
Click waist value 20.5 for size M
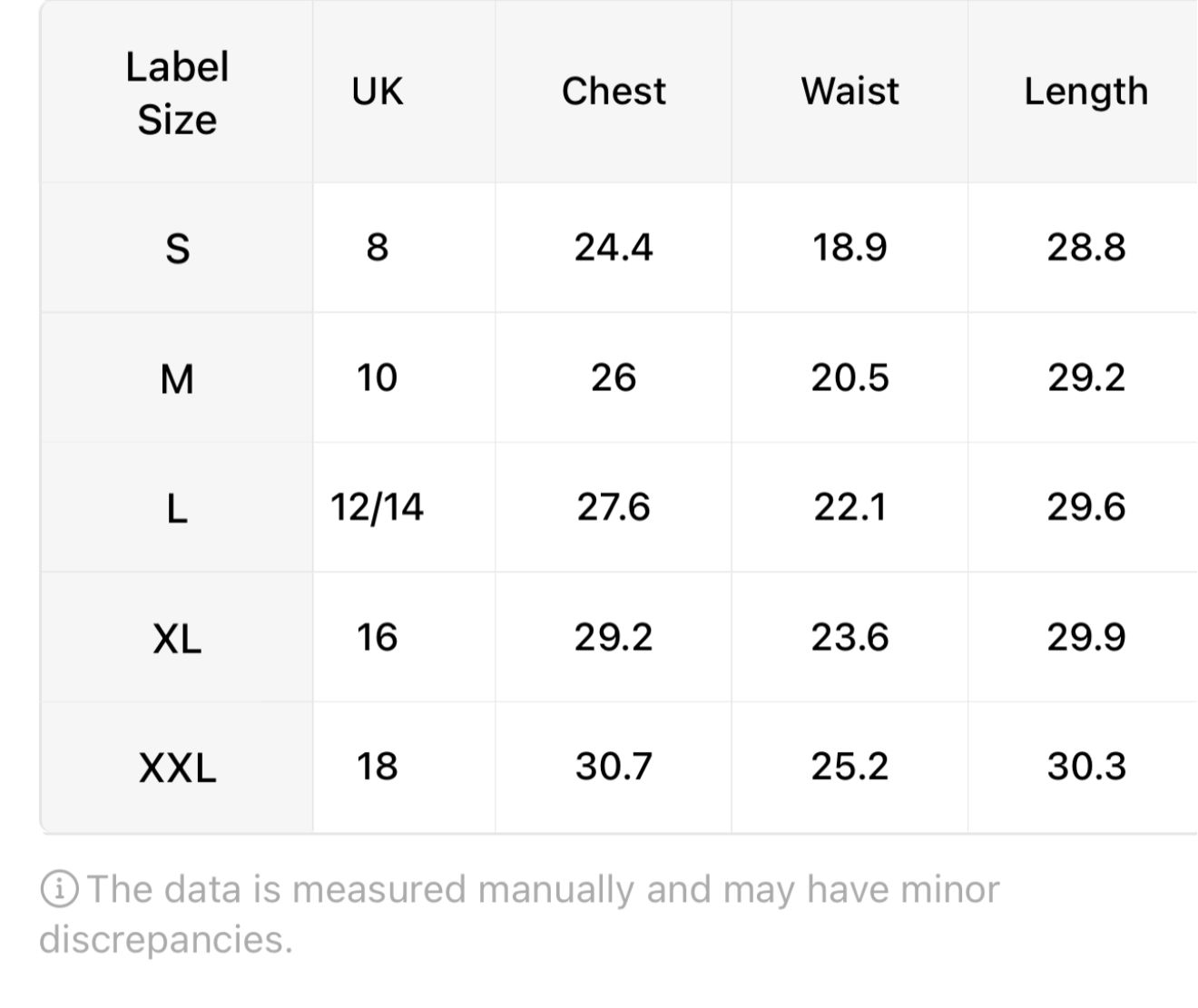[849, 377]
